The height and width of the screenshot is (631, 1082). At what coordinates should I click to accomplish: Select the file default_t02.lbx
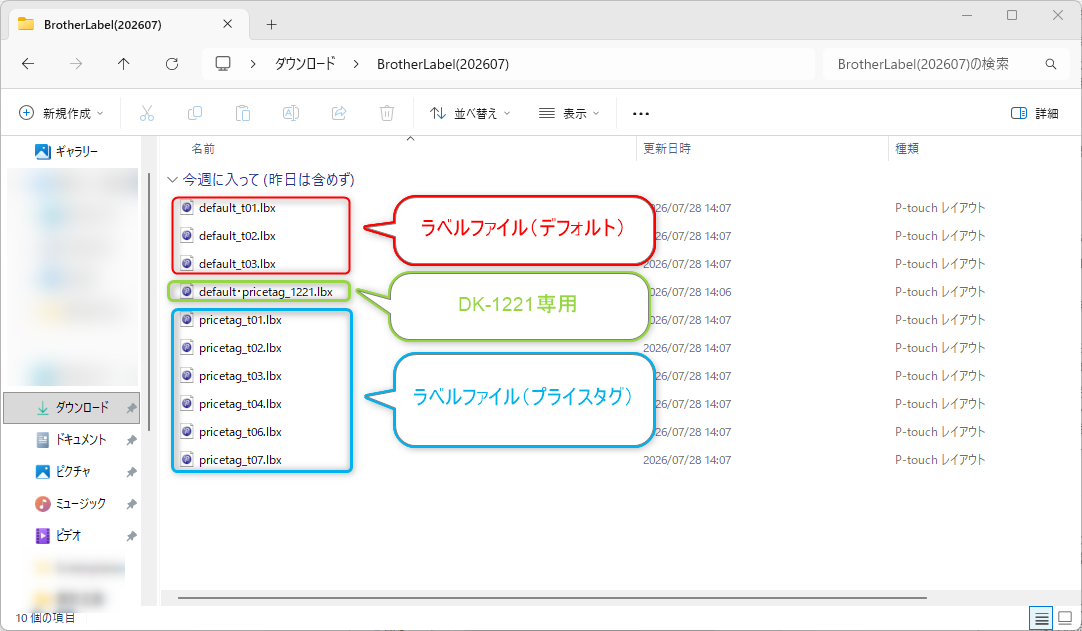237,236
